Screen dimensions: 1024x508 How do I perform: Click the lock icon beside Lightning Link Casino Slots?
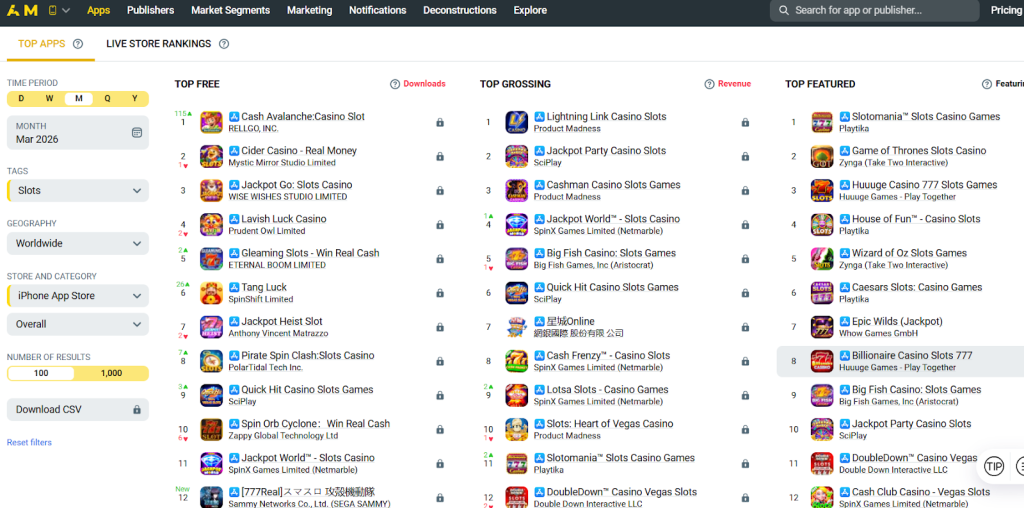click(x=744, y=122)
